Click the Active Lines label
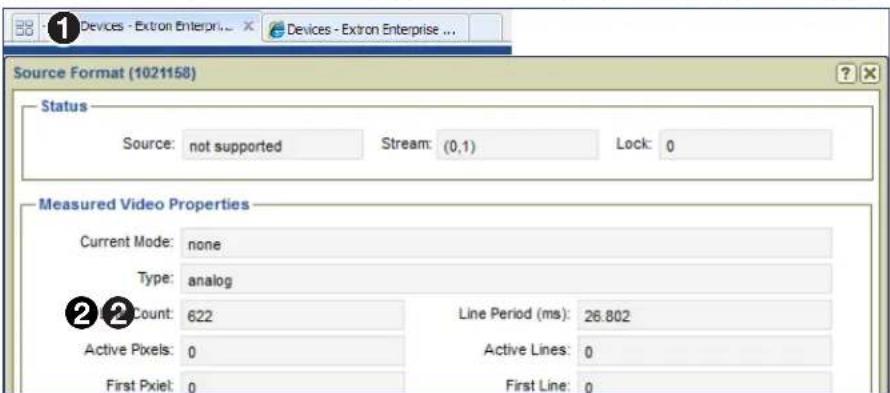The width and height of the screenshot is (890, 393). pyautogui.click(x=527, y=350)
